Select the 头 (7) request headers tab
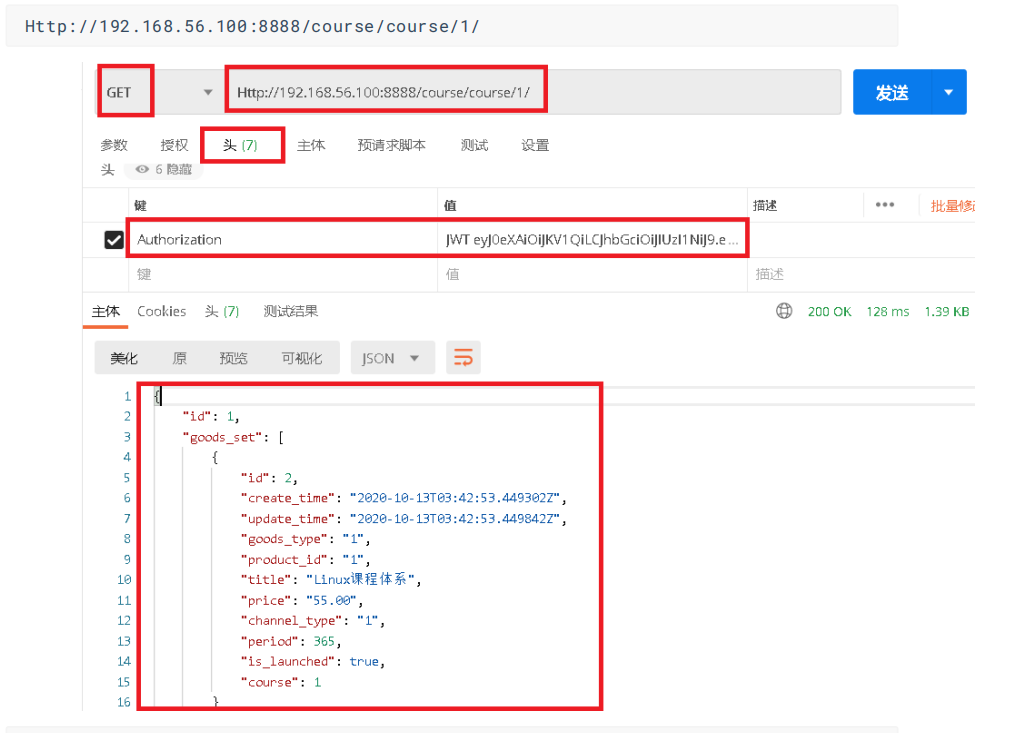Viewport: 1029px width, 733px height. point(240,145)
